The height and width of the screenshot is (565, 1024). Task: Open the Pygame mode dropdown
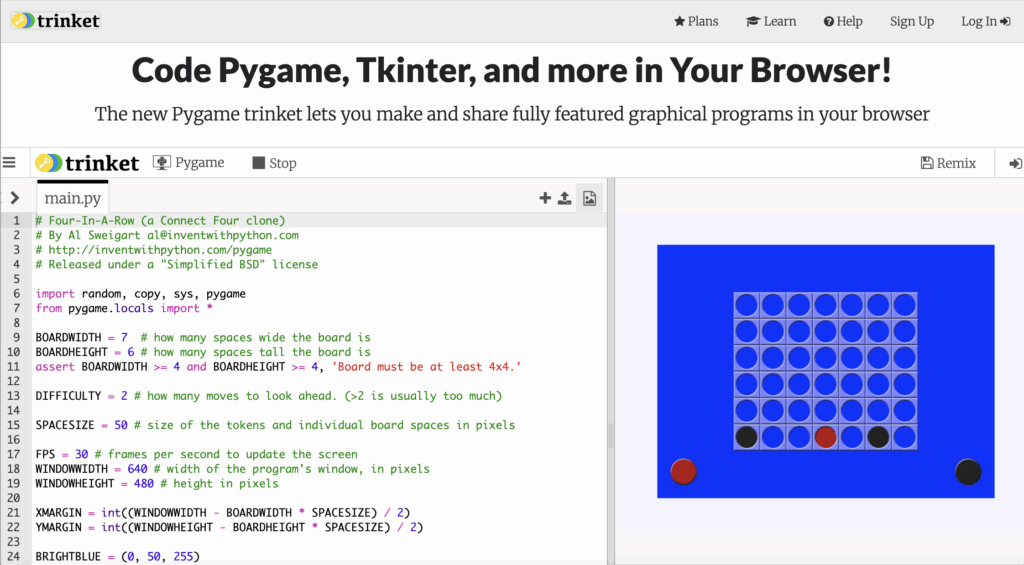[188, 163]
